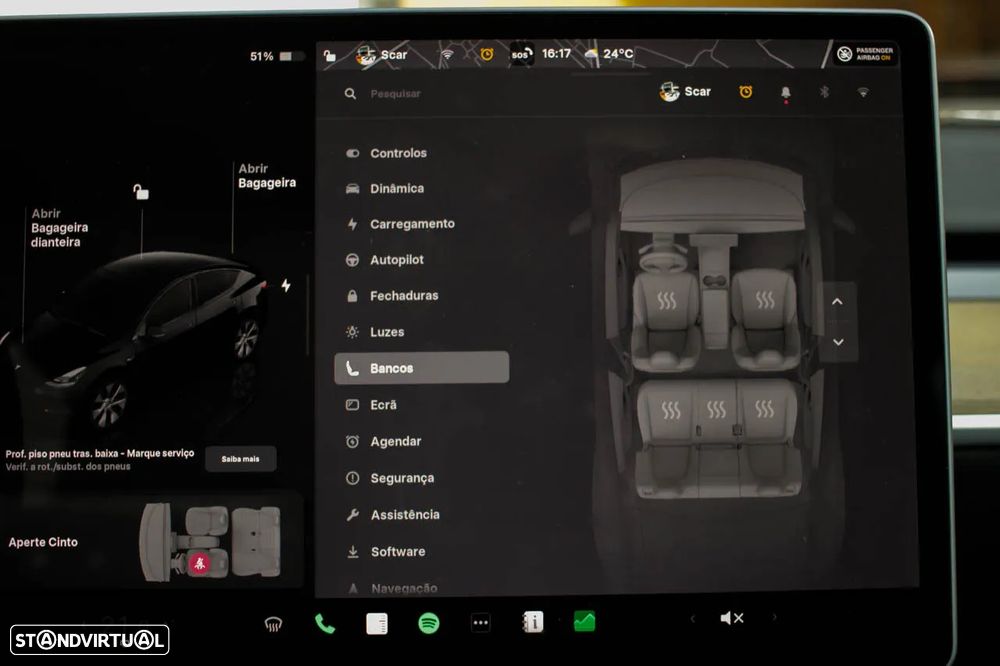Click the Pesquisar search field
This screenshot has width=1000, height=666.
395,94
